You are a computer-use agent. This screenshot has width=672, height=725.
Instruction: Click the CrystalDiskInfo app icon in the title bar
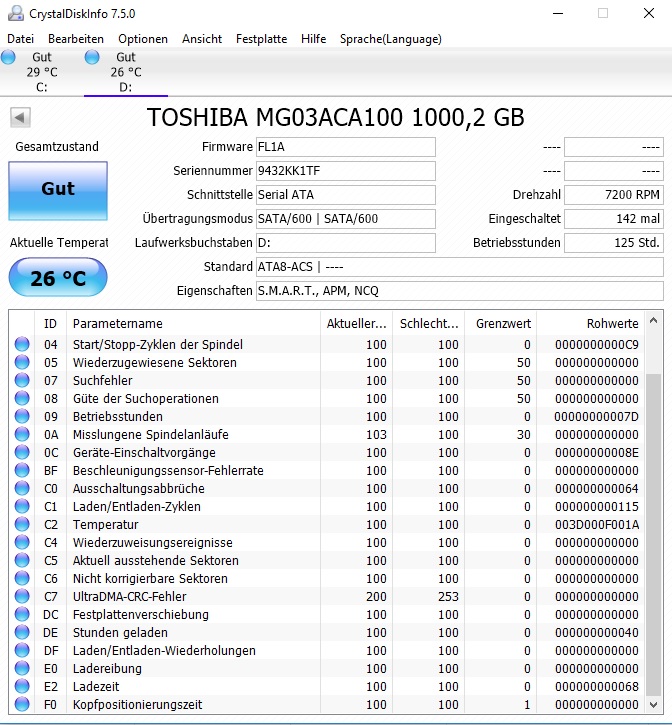pyautogui.click(x=16, y=13)
